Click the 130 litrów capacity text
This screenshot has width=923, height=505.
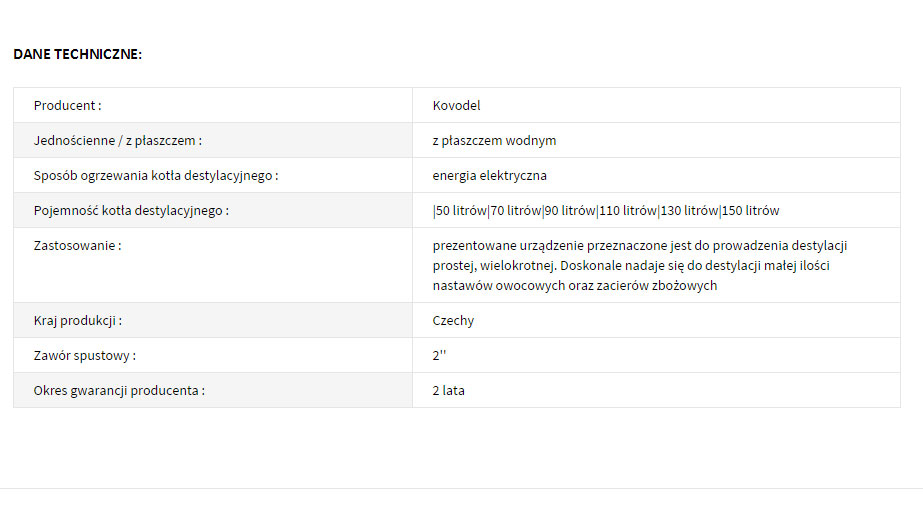click(x=689, y=211)
